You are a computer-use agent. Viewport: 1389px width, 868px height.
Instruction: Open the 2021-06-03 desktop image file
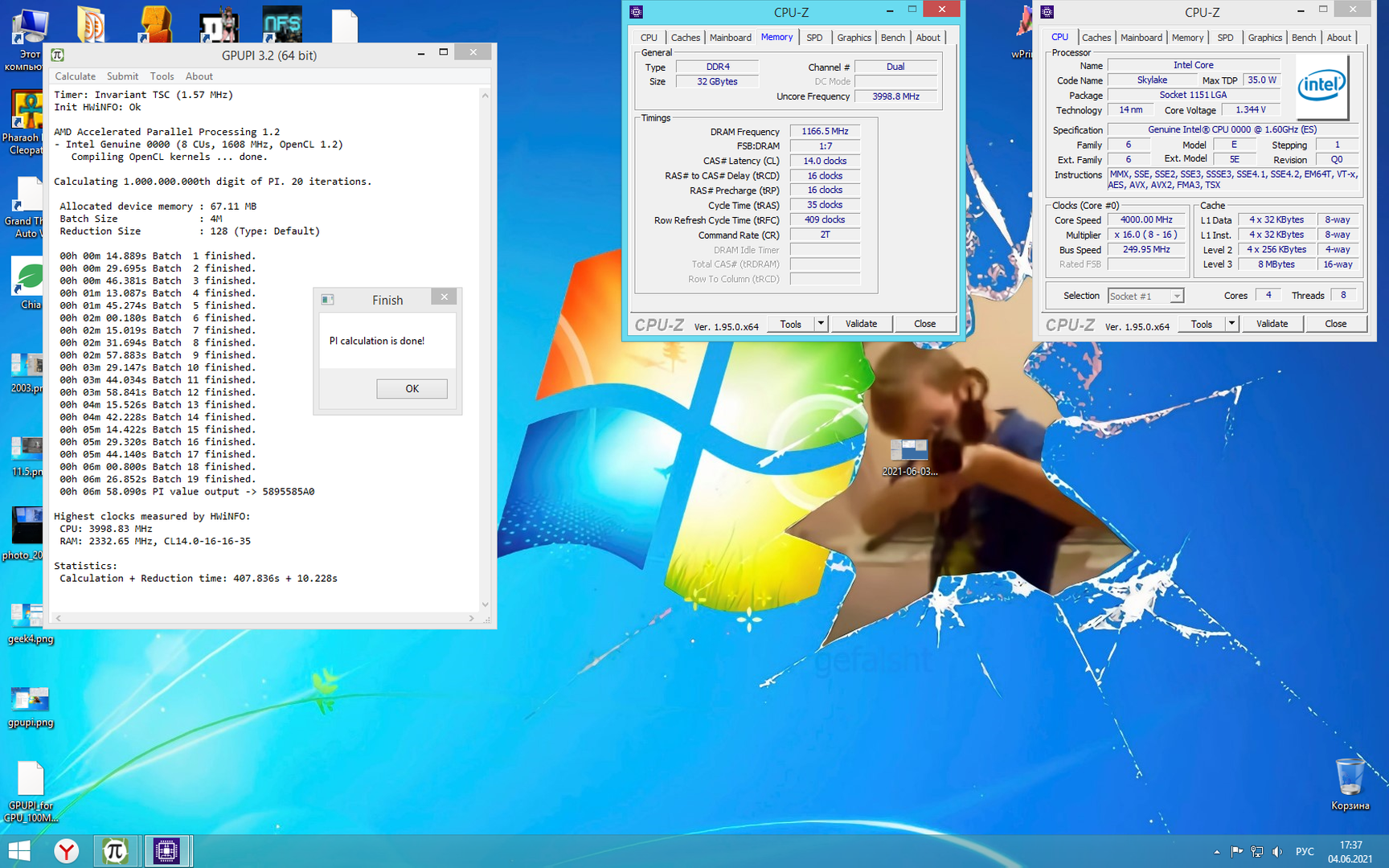[909, 457]
